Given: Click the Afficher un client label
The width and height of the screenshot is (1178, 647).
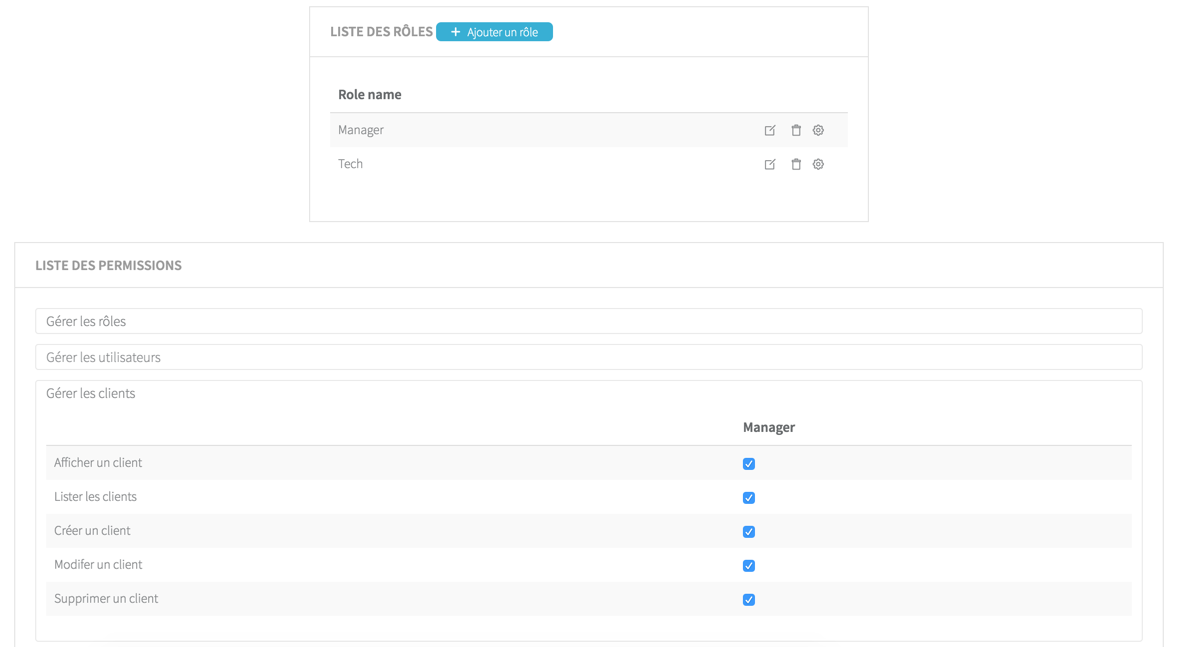Looking at the screenshot, I should tap(98, 462).
